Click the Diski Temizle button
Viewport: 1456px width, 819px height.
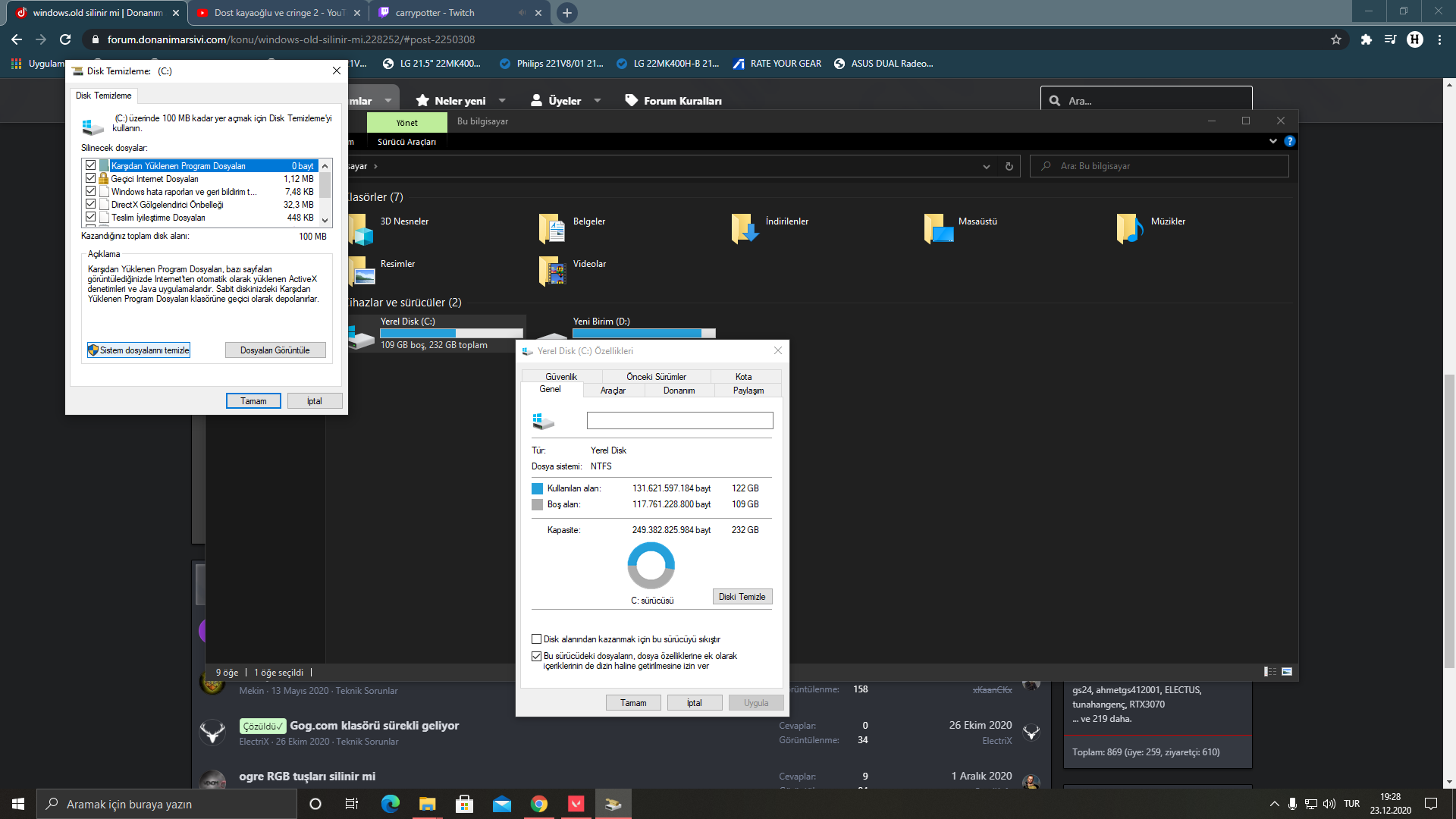click(742, 597)
